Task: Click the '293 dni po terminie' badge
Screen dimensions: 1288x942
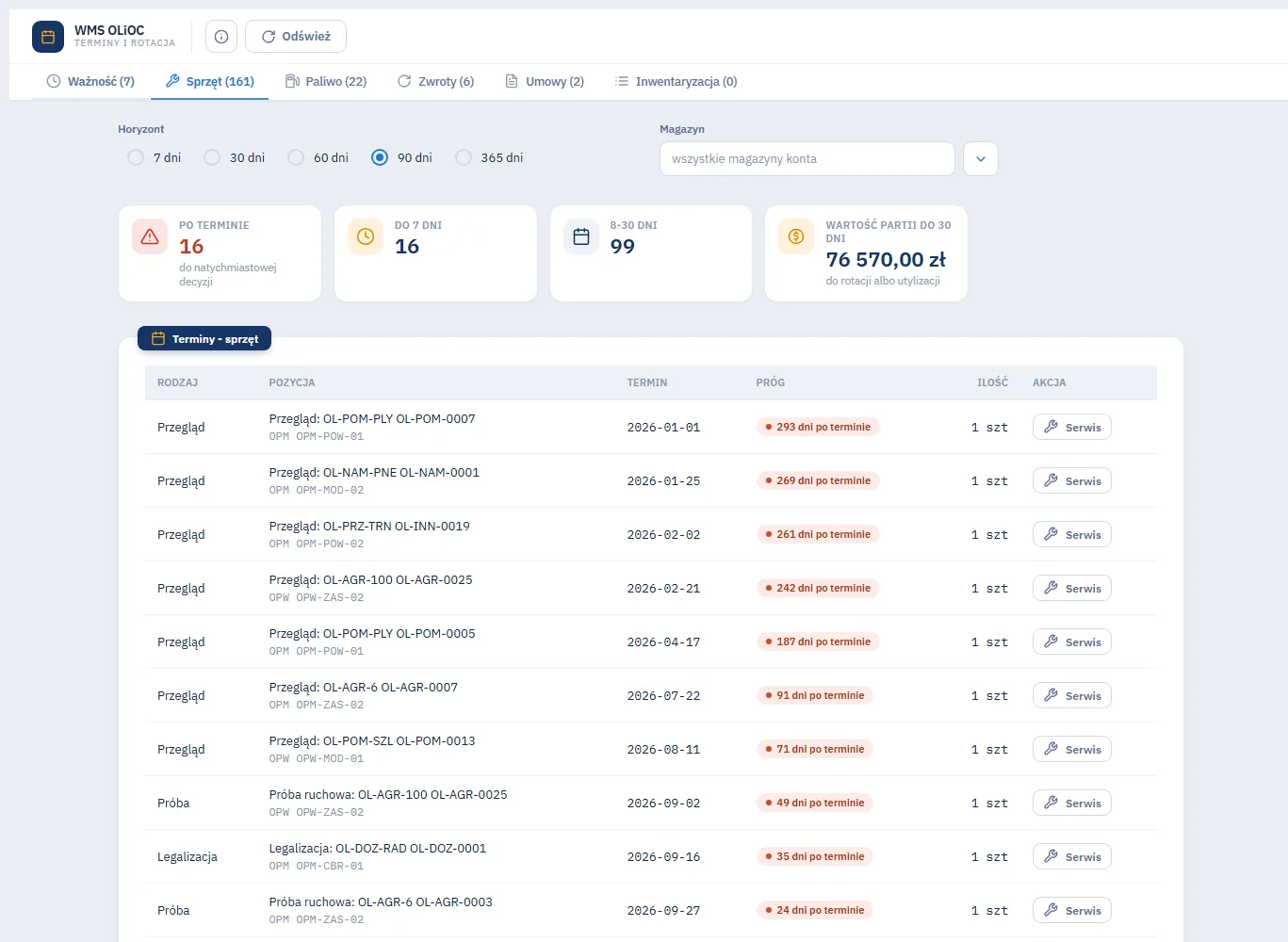Action: [x=818, y=427]
